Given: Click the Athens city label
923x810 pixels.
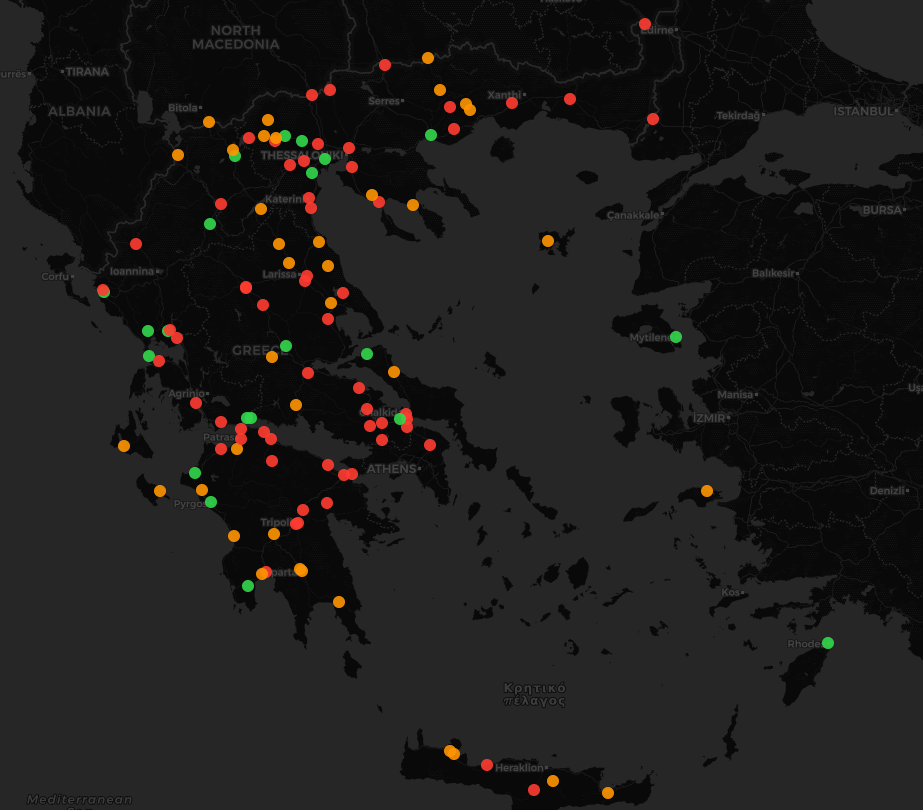Looking at the screenshot, I should pyautogui.click(x=391, y=469).
